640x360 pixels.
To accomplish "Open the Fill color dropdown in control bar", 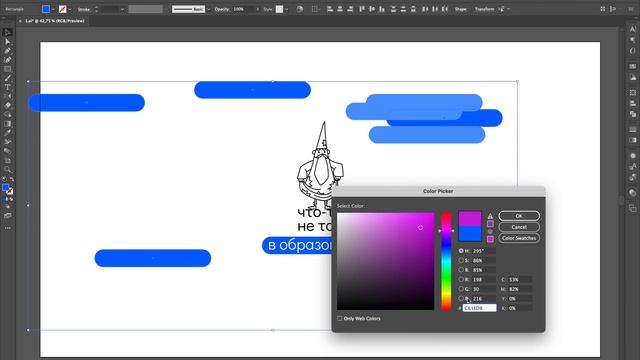I will pos(53,9).
